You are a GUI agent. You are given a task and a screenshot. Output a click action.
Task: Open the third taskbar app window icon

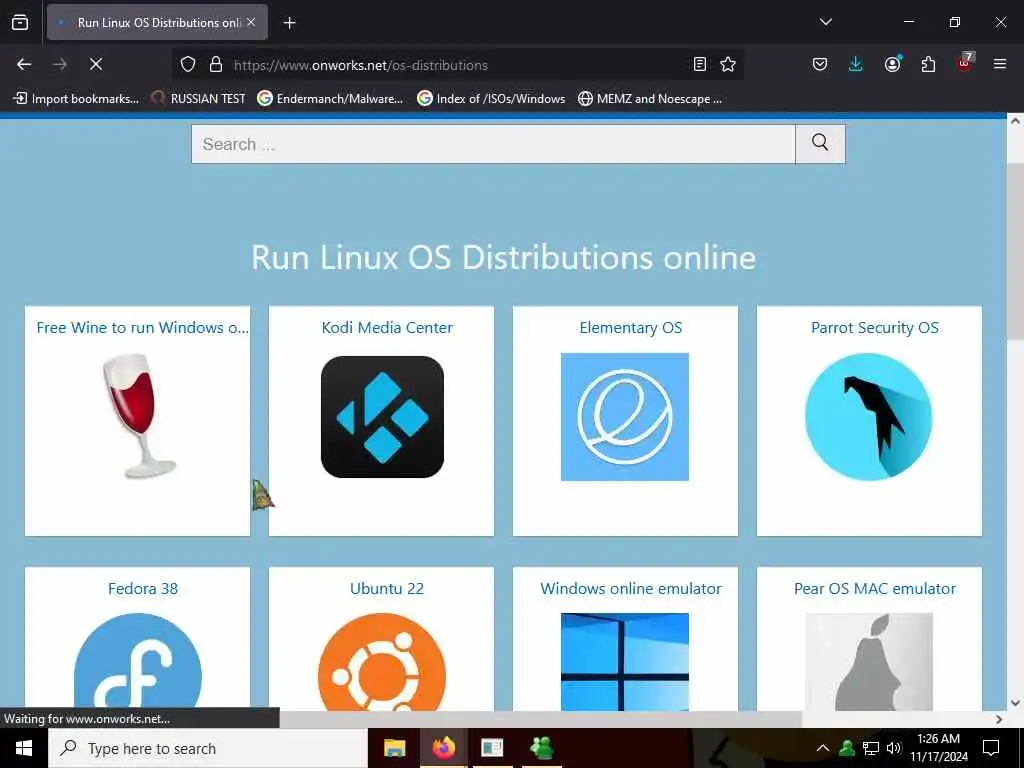point(492,748)
